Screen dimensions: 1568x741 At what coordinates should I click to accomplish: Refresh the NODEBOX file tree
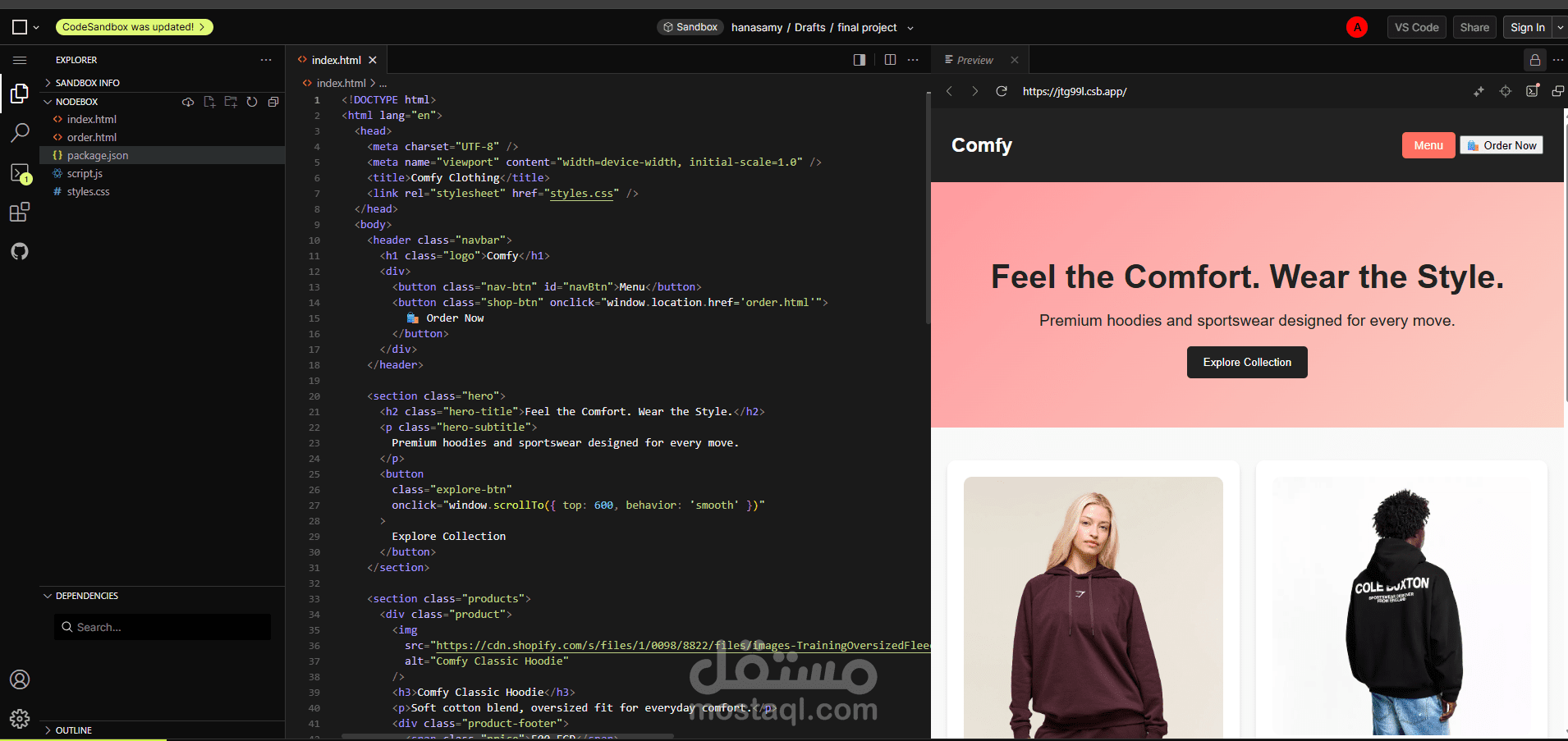[x=251, y=102]
